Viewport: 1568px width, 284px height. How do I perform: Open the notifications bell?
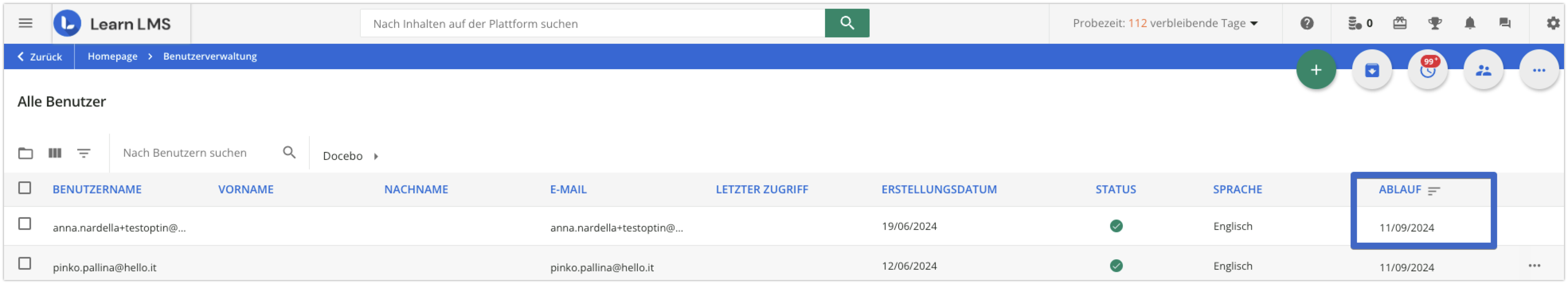[x=1470, y=23]
